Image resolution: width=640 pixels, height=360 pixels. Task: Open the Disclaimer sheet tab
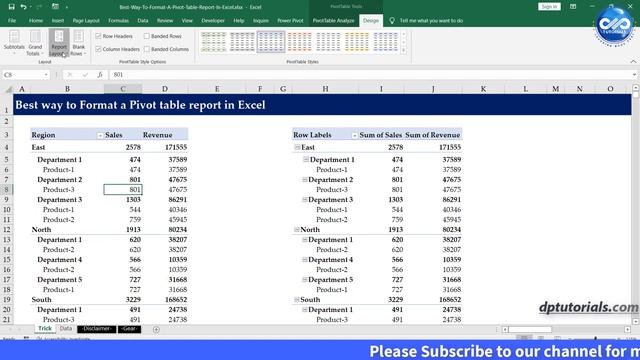click(97, 329)
